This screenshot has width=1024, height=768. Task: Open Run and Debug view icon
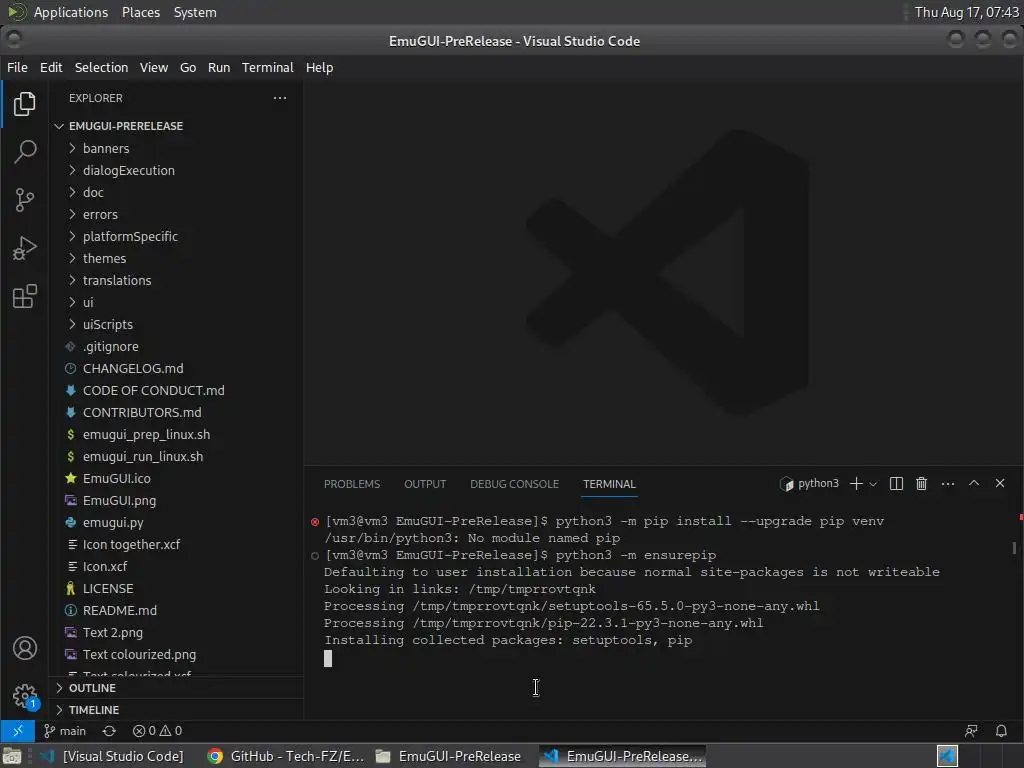25,248
